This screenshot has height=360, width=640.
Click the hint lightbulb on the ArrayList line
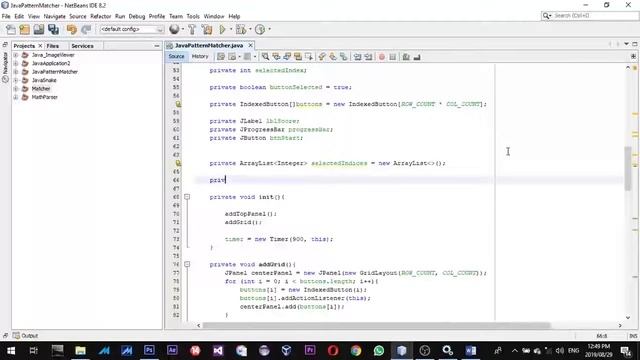[x=178, y=163]
